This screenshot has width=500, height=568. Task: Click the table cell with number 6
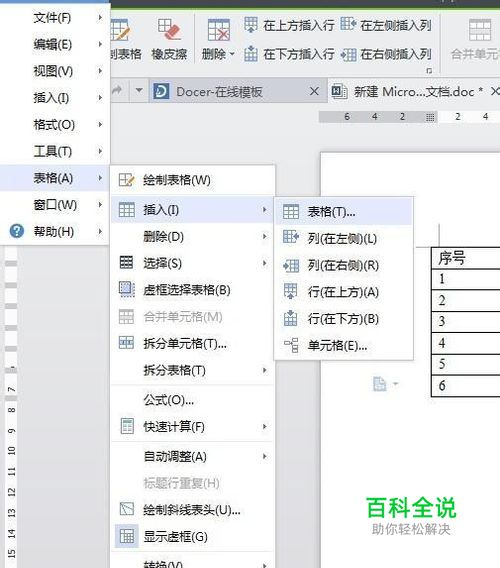tap(466, 385)
